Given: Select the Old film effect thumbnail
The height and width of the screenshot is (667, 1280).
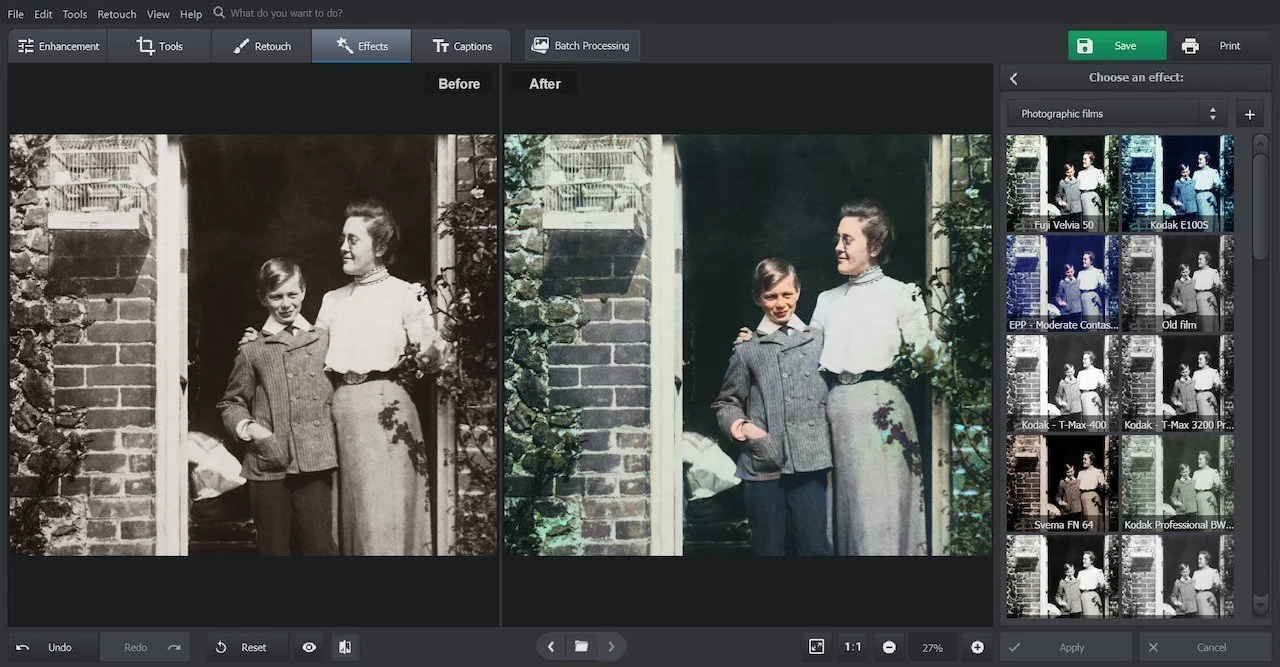Looking at the screenshot, I should pos(1178,284).
